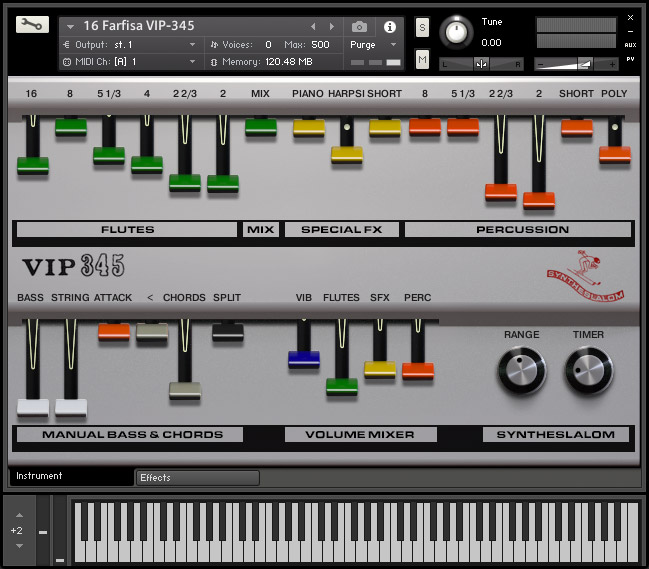Screen dimensions: 649x569
Task: Click the Flutes 16 green drawbar
Action: (33, 166)
